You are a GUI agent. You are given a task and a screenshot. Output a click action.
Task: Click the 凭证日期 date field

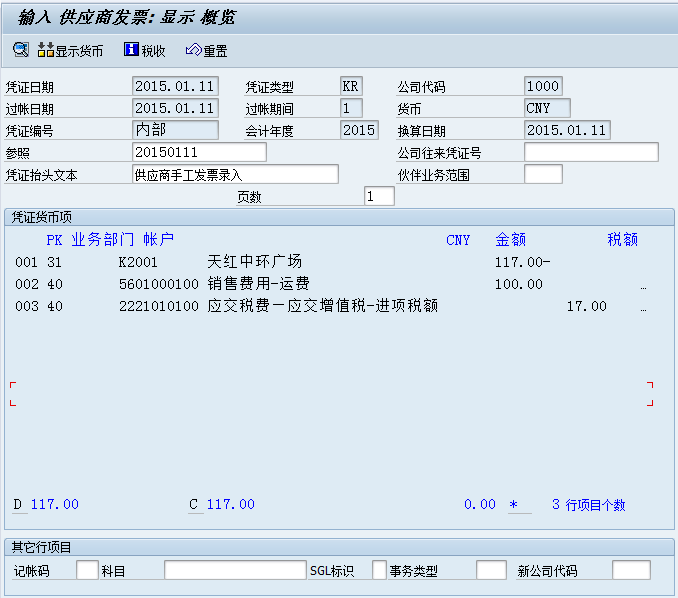(x=175, y=86)
